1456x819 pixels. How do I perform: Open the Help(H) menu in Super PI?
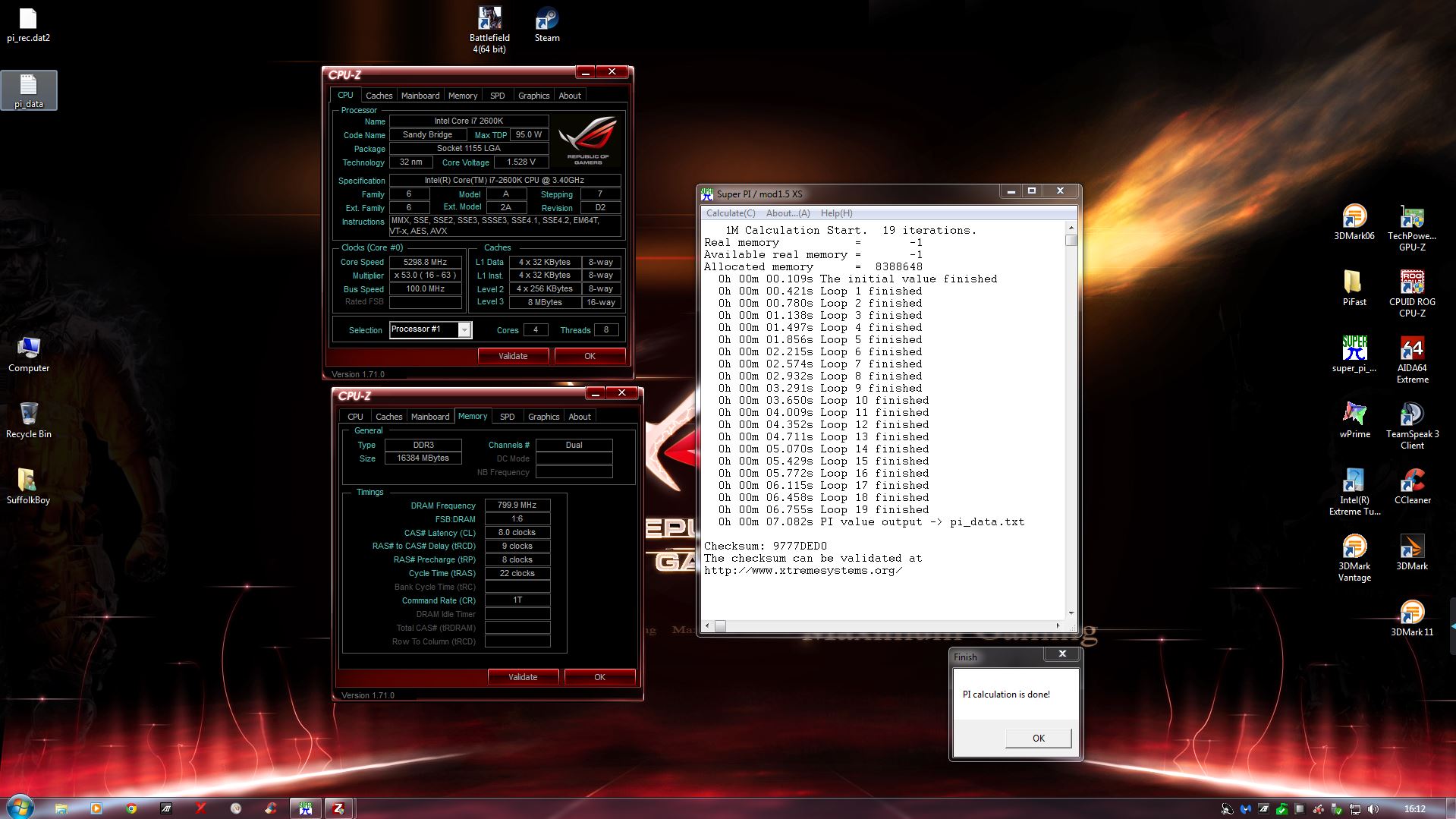click(x=836, y=213)
